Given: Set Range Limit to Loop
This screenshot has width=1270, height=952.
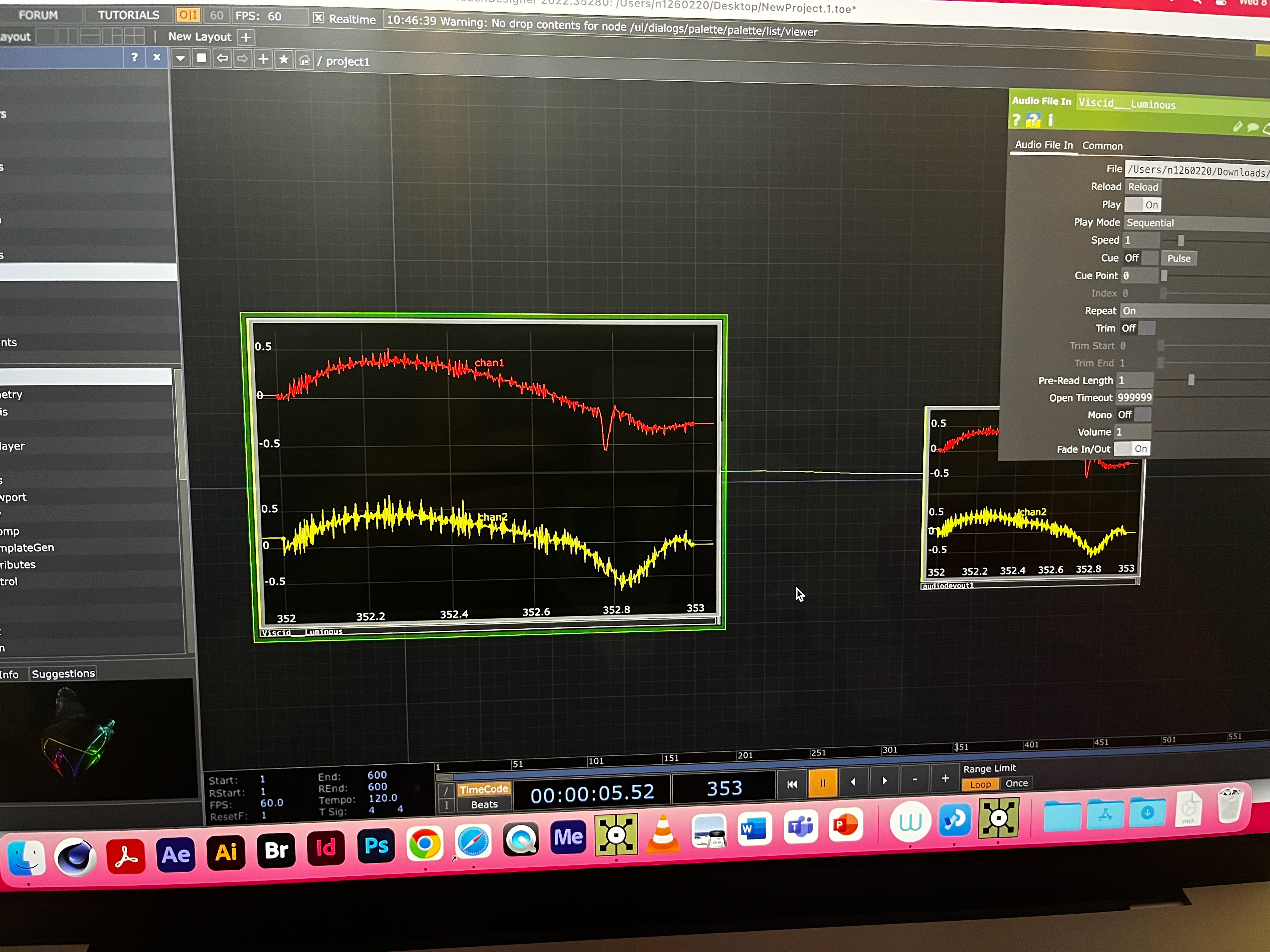Looking at the screenshot, I should point(980,784).
